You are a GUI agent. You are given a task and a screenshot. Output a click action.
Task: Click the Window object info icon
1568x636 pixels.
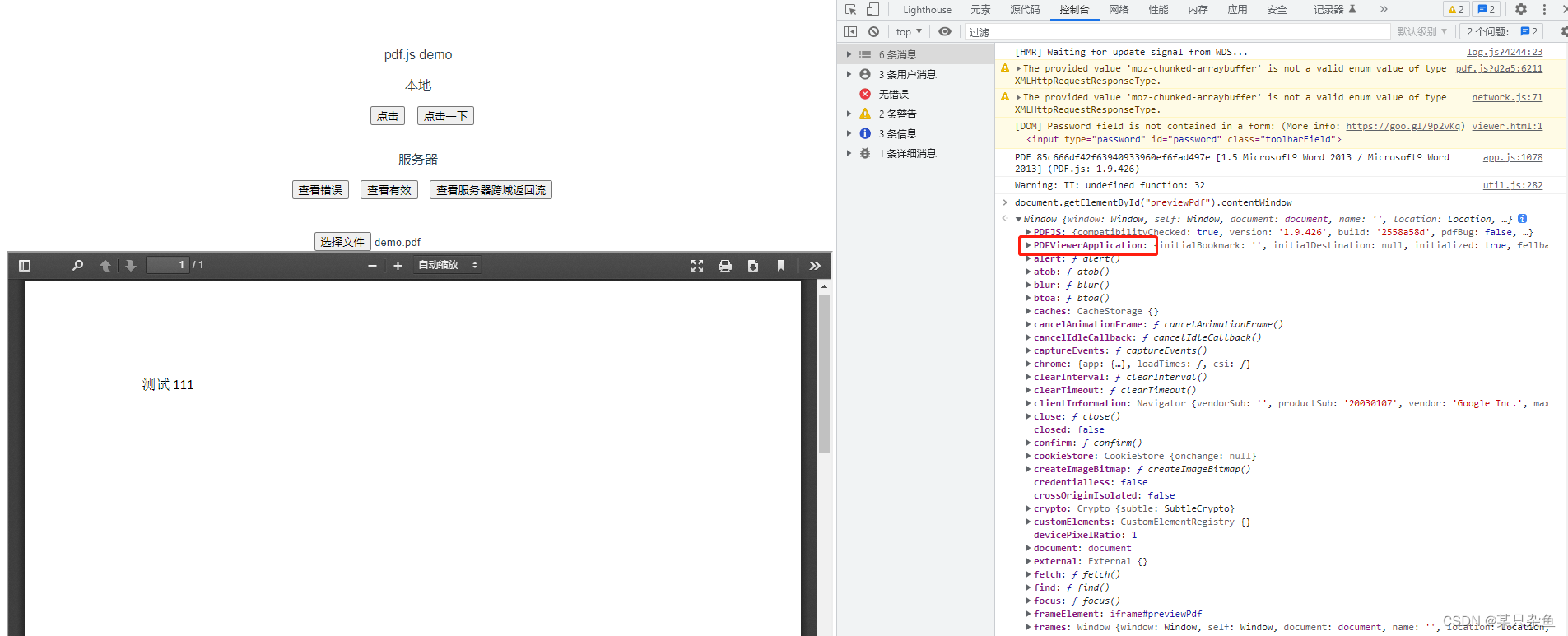point(1522,219)
